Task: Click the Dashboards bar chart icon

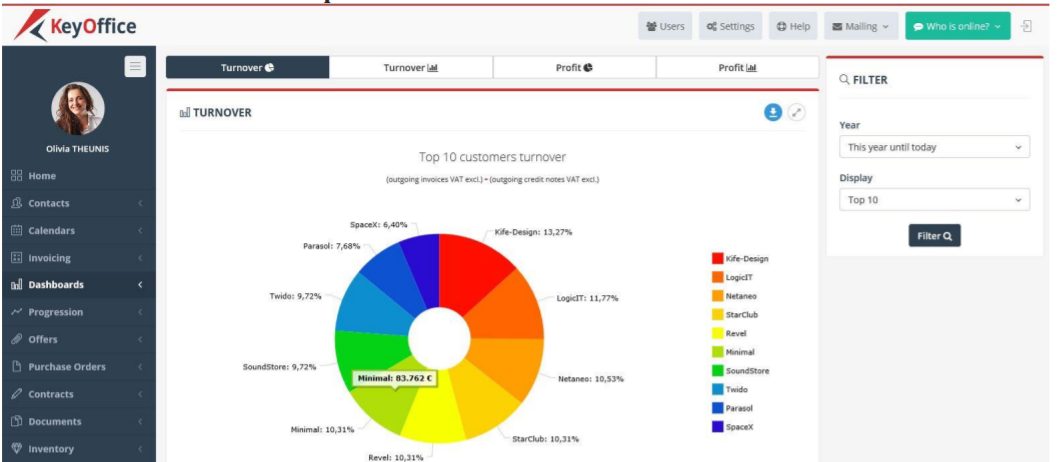Action: coord(18,285)
